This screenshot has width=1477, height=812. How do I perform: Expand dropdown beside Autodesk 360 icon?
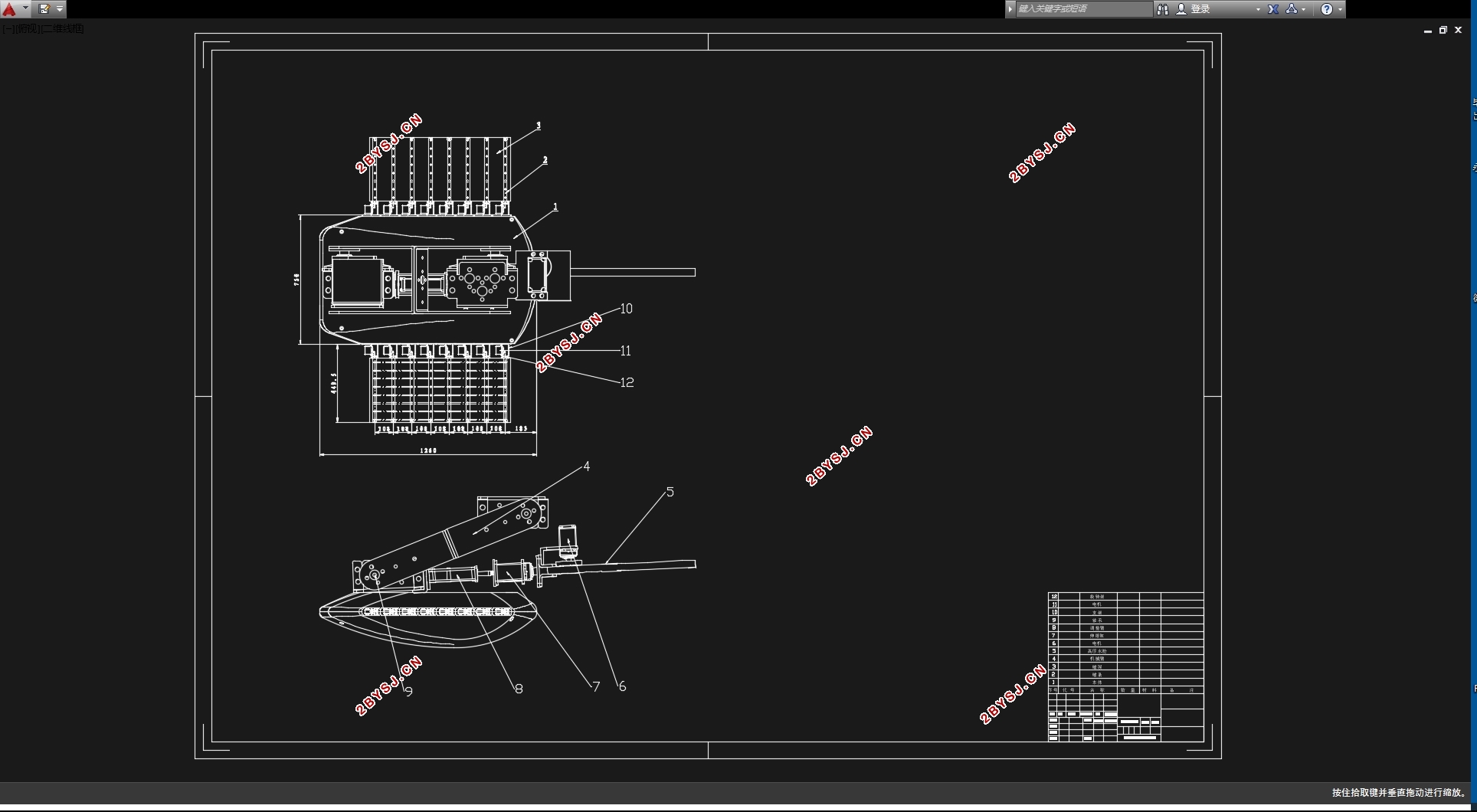1304,9
